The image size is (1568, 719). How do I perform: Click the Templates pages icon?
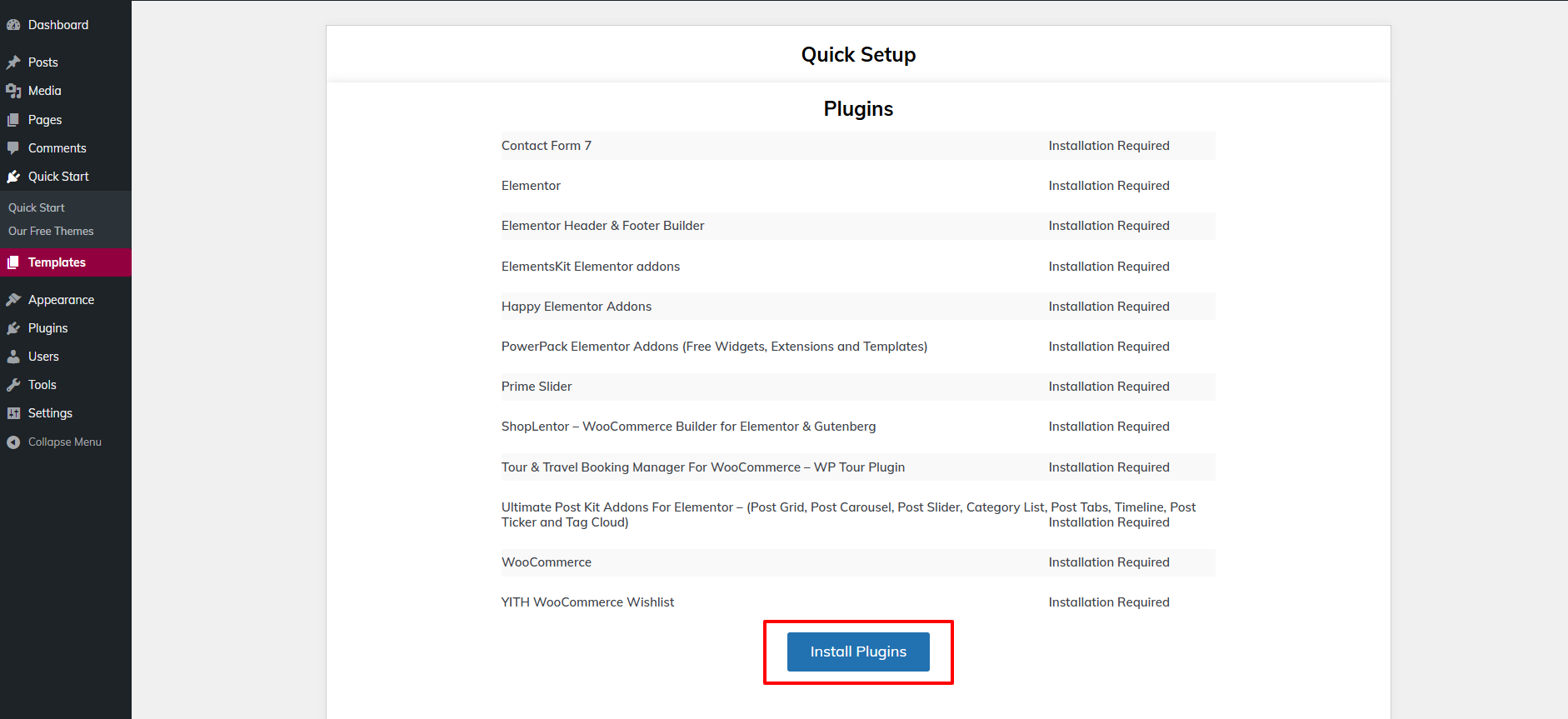click(x=13, y=262)
